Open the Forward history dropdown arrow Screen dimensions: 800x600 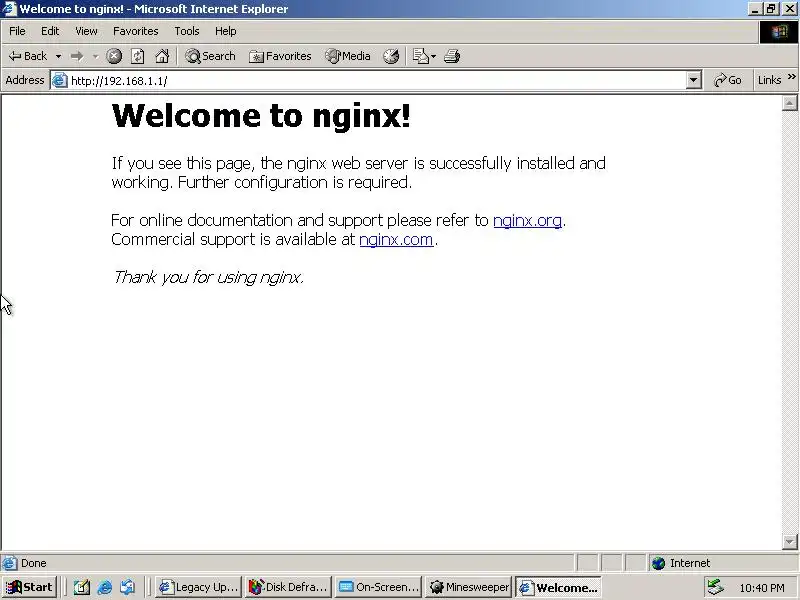[x=95, y=56]
